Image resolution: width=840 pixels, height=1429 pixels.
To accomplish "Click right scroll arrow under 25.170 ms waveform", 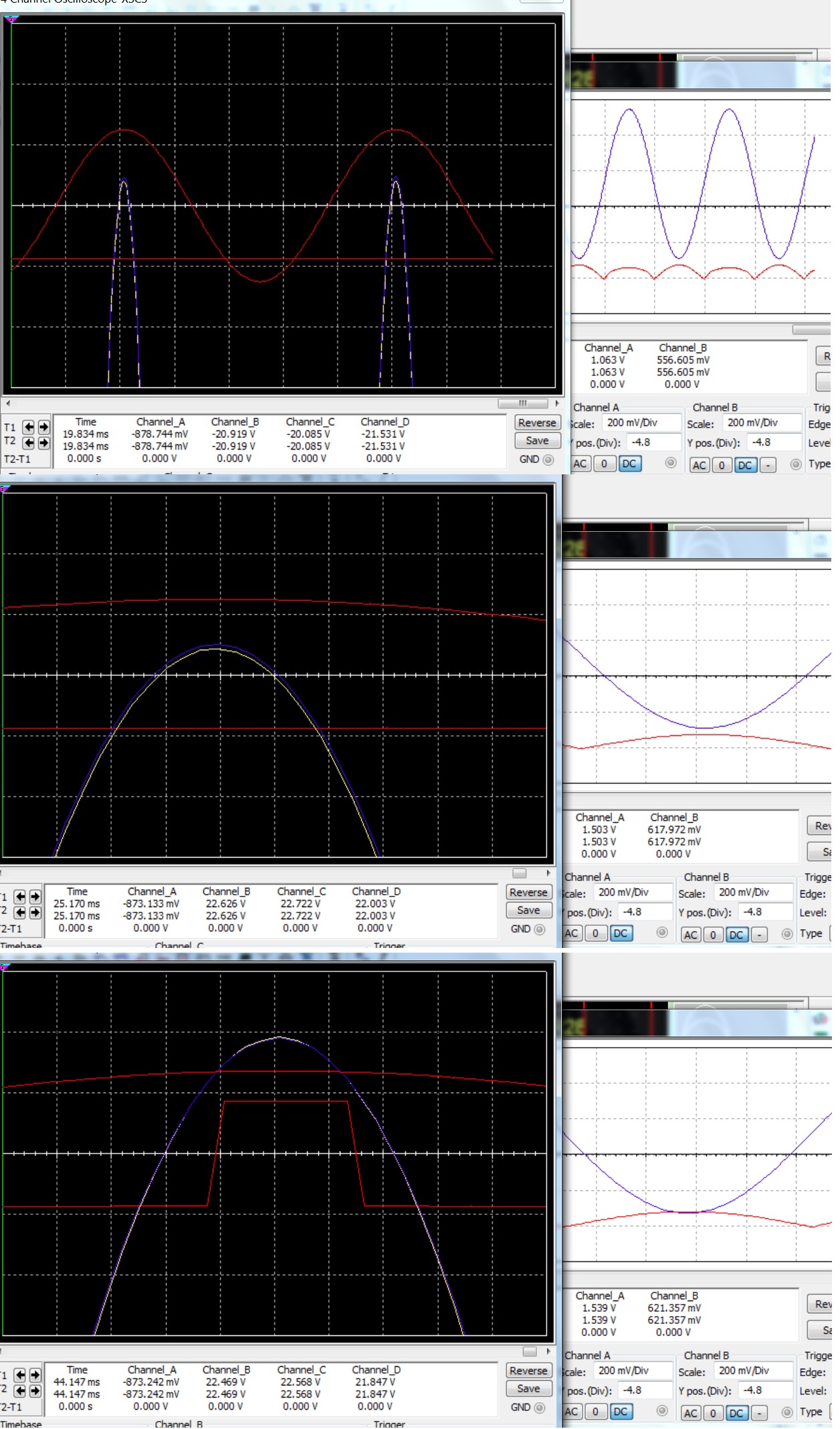I will tap(548, 873).
